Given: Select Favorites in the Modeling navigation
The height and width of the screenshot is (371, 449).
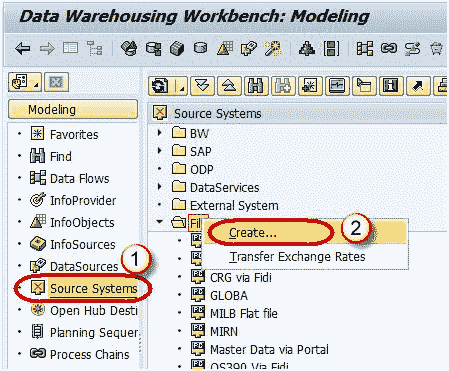Looking at the screenshot, I should [74, 135].
